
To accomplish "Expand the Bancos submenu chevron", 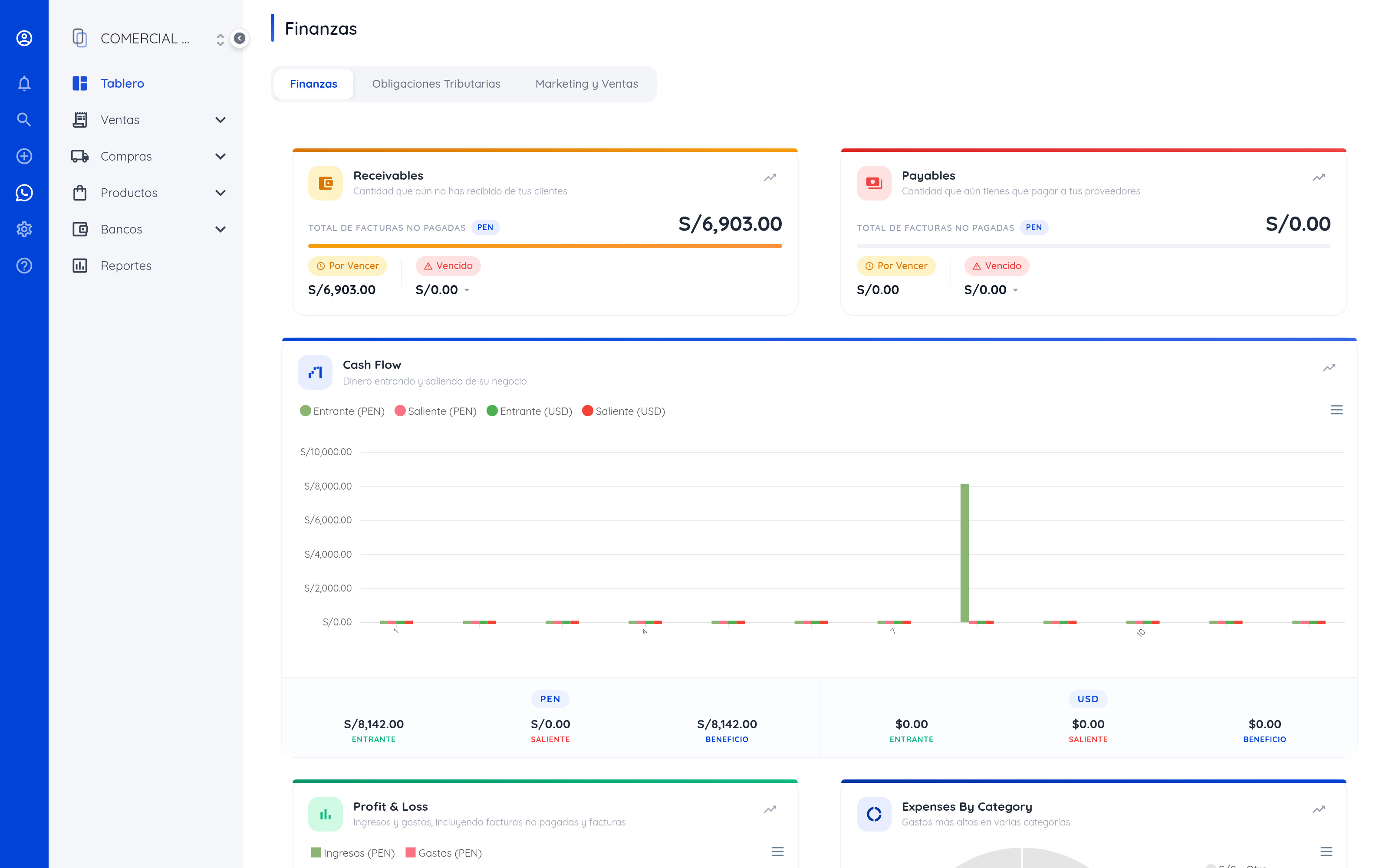I will (221, 229).
